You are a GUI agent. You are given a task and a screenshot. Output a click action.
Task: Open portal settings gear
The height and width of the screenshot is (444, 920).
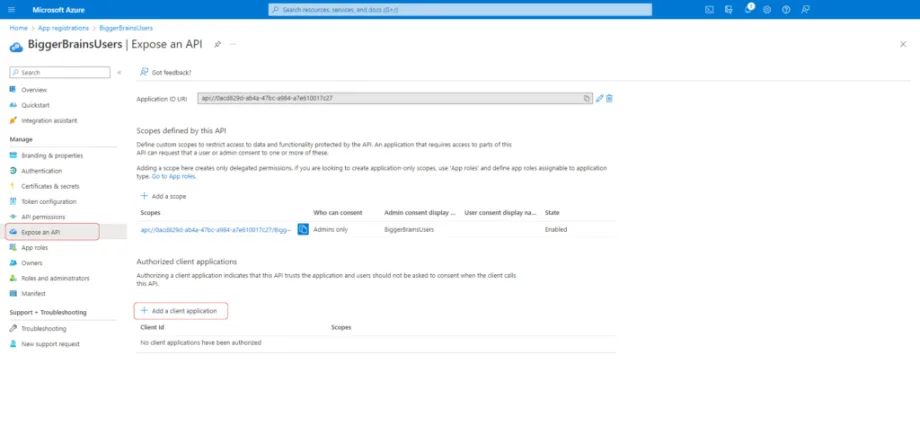pos(767,9)
